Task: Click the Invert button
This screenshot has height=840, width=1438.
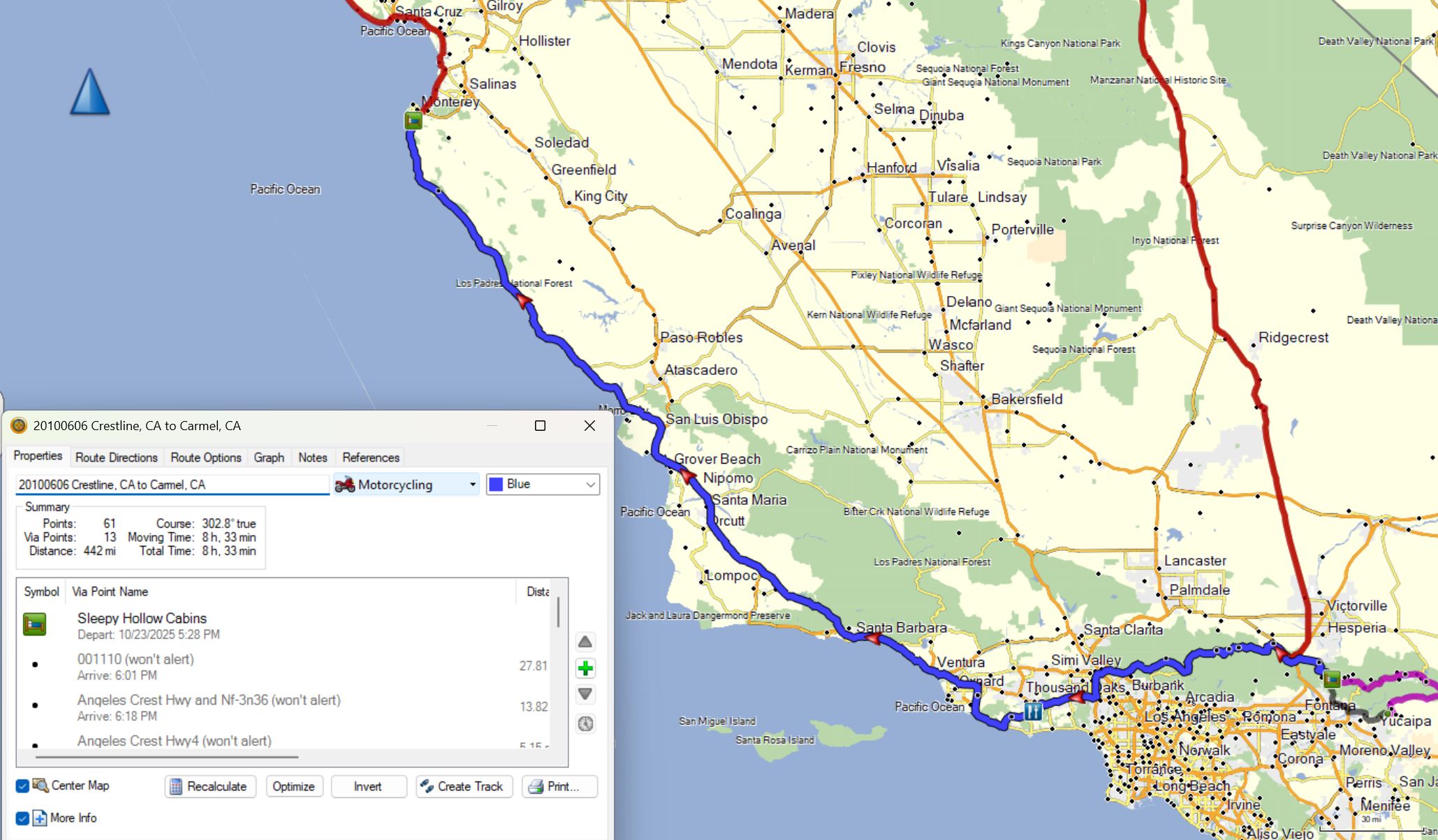Action: coord(368,786)
